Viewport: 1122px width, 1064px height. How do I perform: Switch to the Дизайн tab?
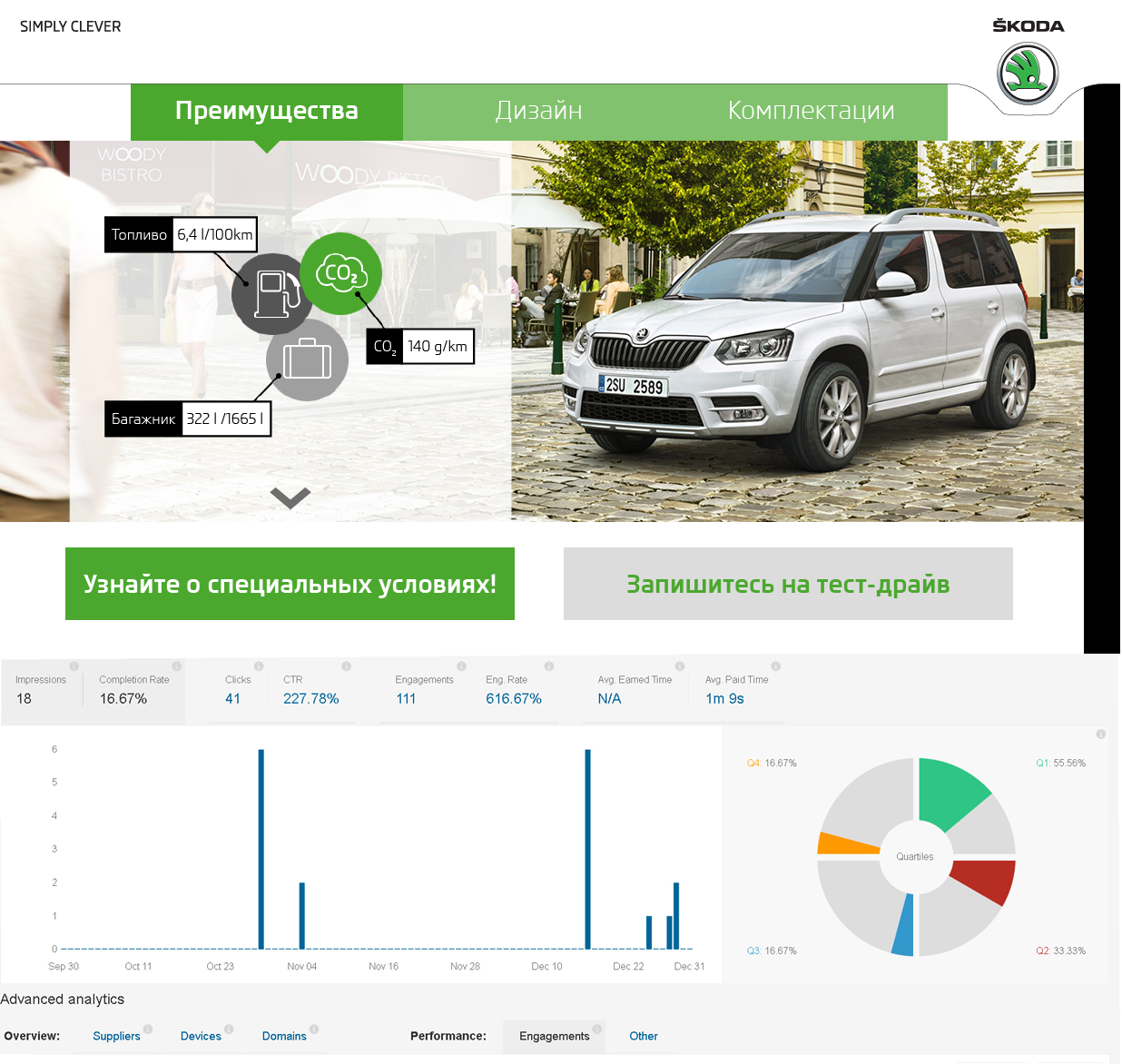pyautogui.click(x=539, y=111)
